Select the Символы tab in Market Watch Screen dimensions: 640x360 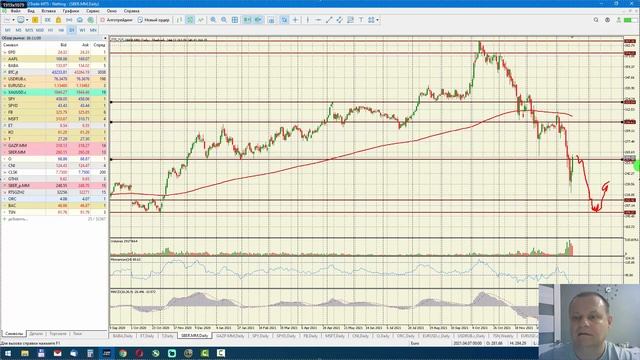pos(14,334)
